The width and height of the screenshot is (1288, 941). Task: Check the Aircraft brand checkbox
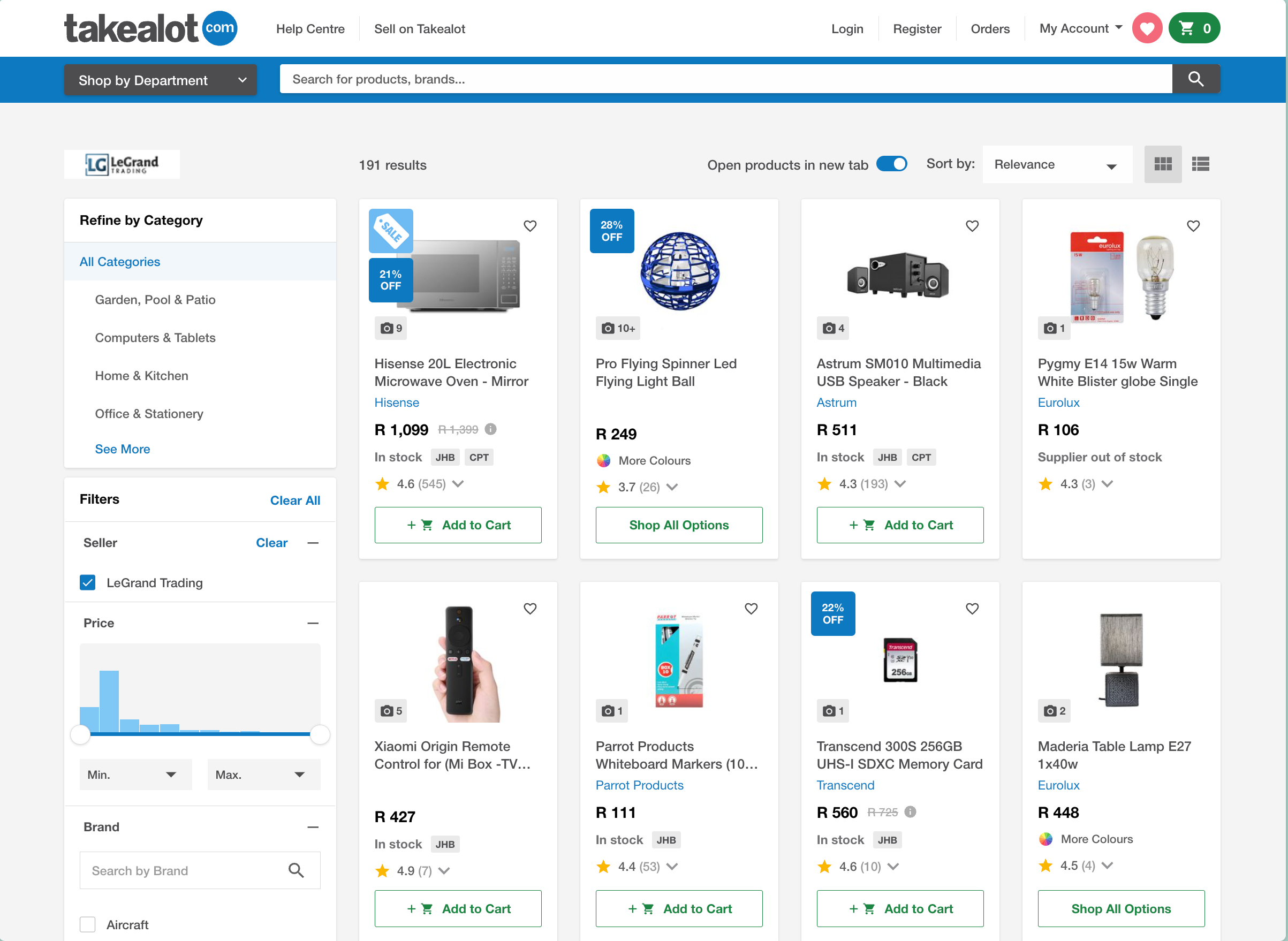click(x=88, y=924)
